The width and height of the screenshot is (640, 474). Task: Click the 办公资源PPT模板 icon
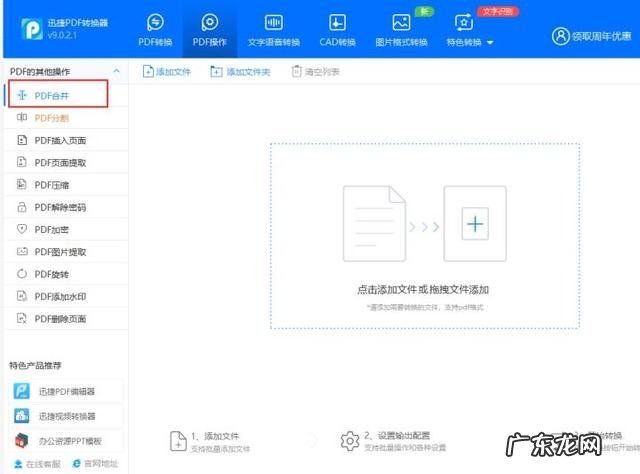pyautogui.click(x=22, y=441)
